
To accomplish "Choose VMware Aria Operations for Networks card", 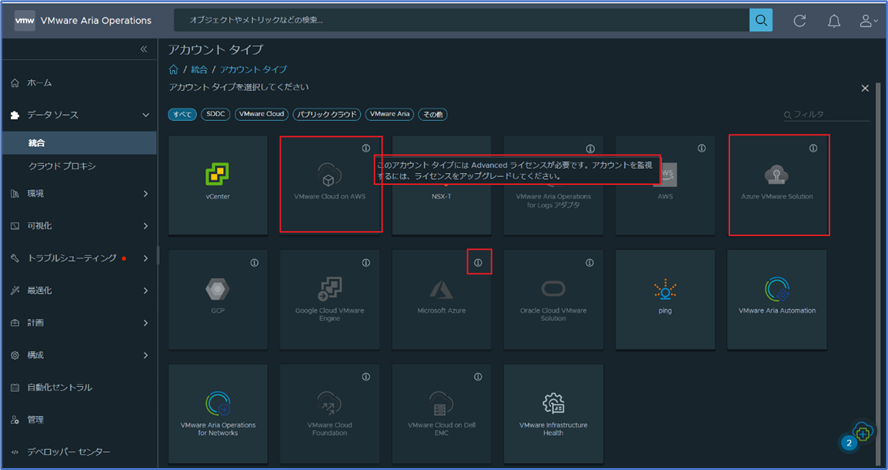I will coord(218,414).
